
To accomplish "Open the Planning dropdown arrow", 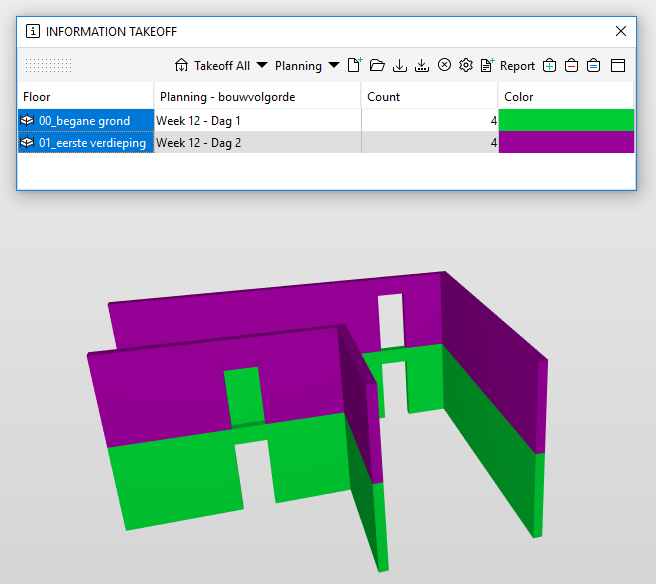I will tap(333, 66).
